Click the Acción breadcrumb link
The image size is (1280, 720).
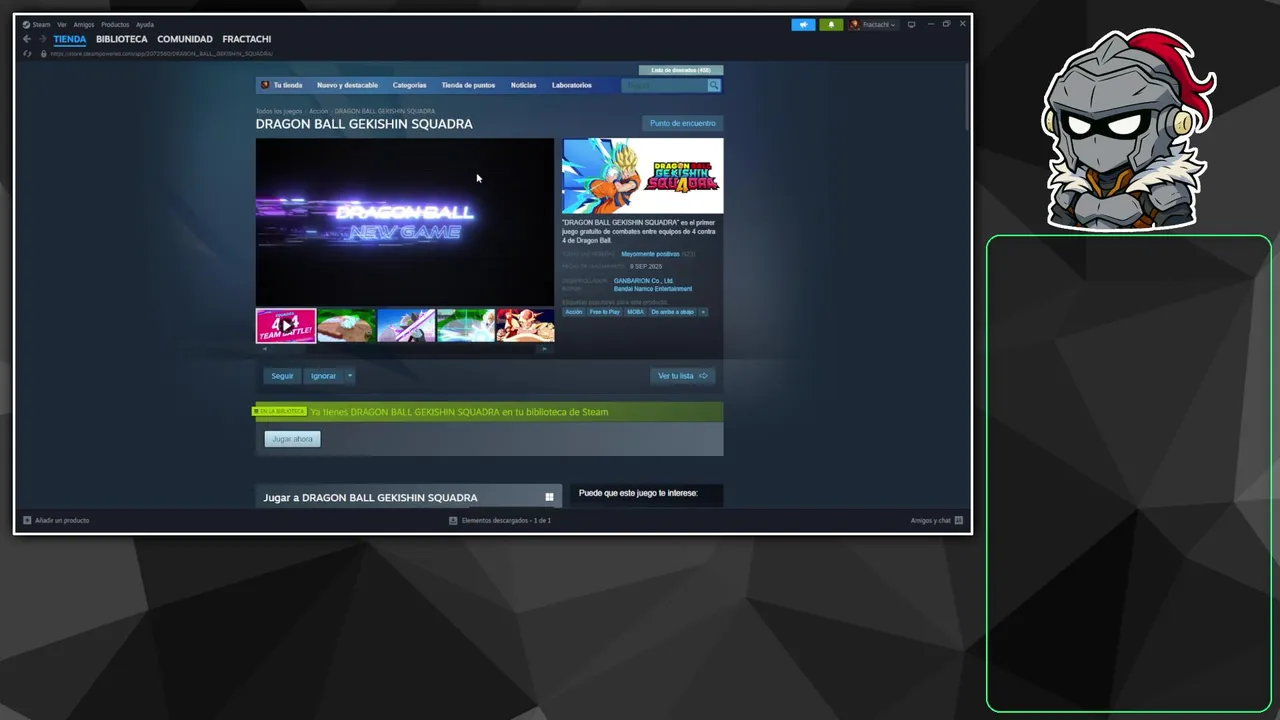(x=318, y=111)
